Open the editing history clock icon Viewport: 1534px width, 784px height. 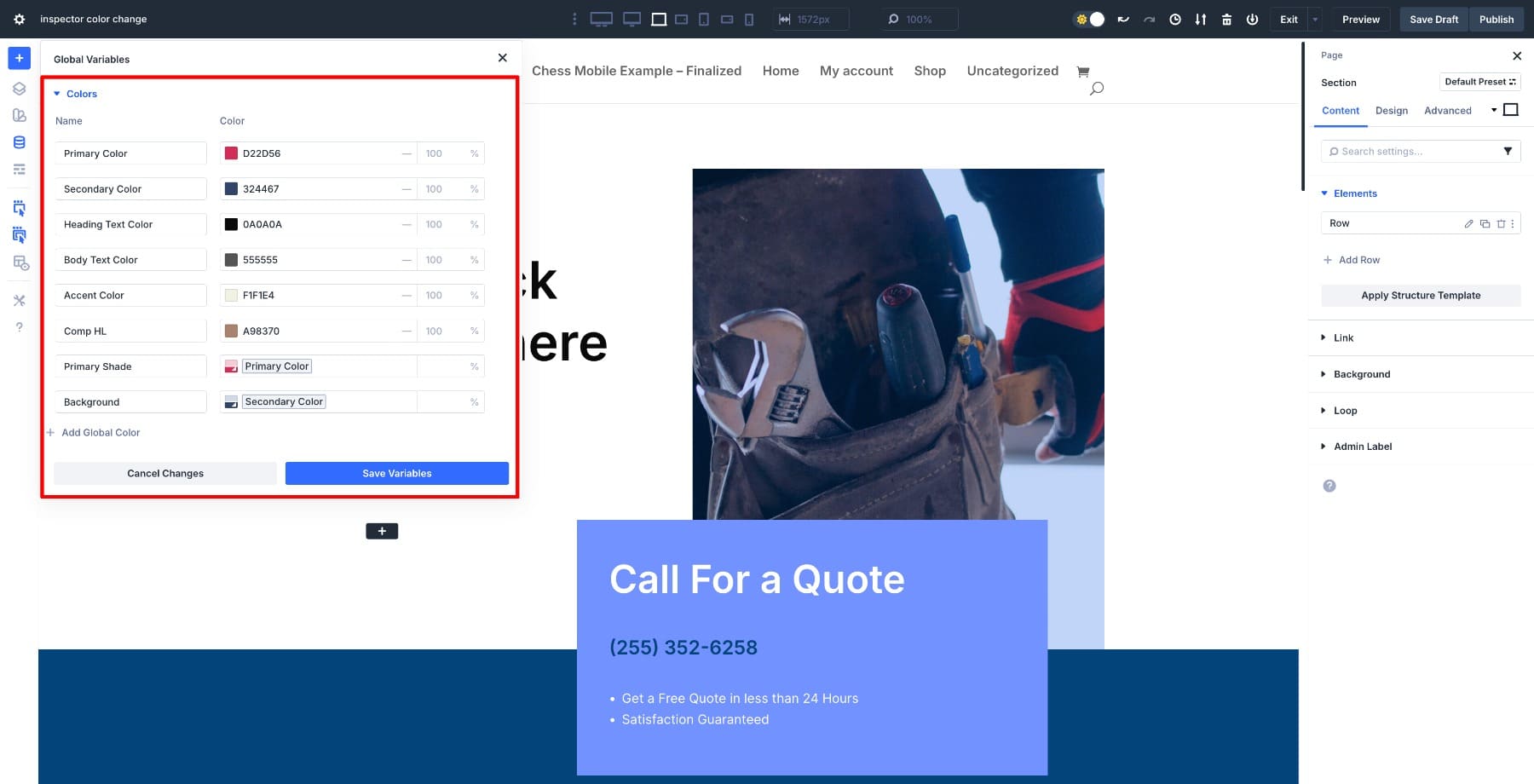(1175, 19)
